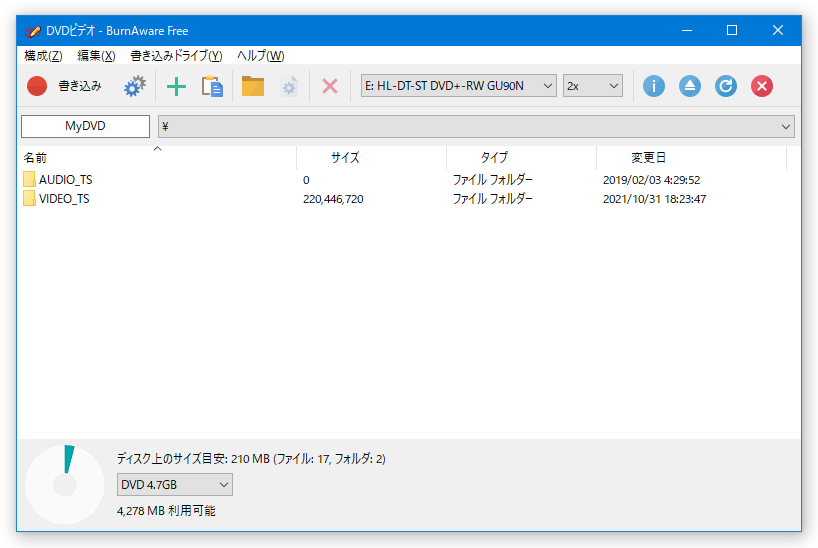Sort by the サイズ column header
Screen dimensions: 818x548
pyautogui.click(x=371, y=158)
